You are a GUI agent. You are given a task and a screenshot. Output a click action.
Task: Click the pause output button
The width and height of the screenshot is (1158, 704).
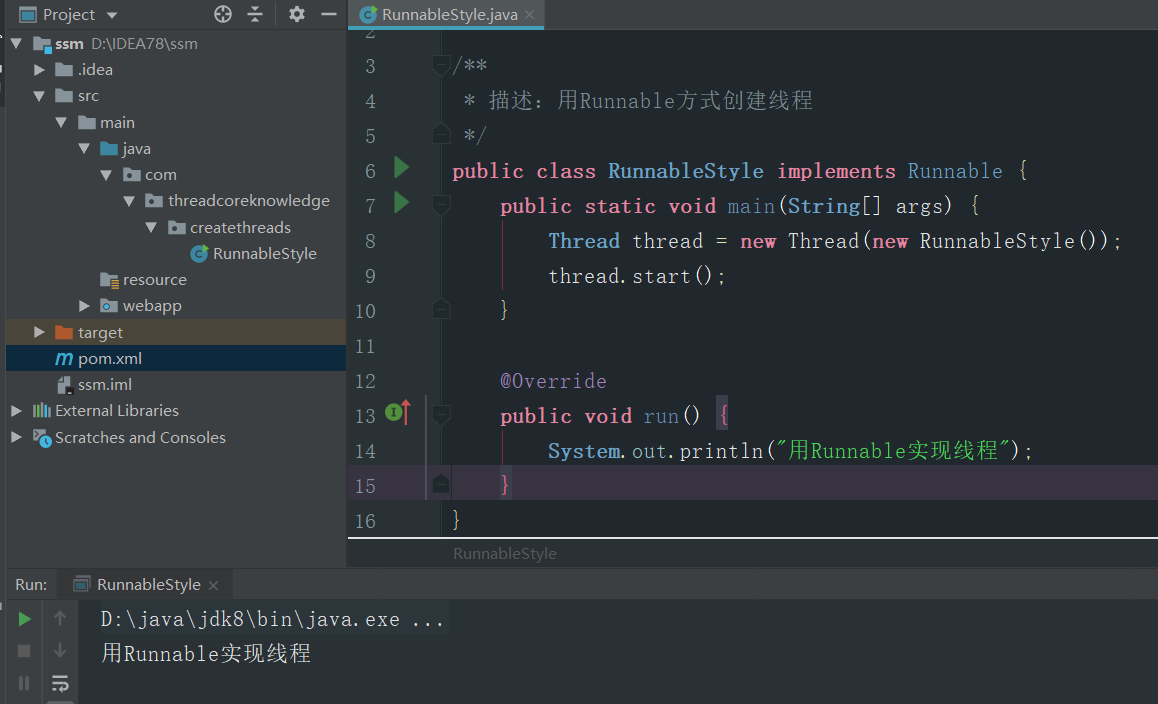tap(24, 683)
